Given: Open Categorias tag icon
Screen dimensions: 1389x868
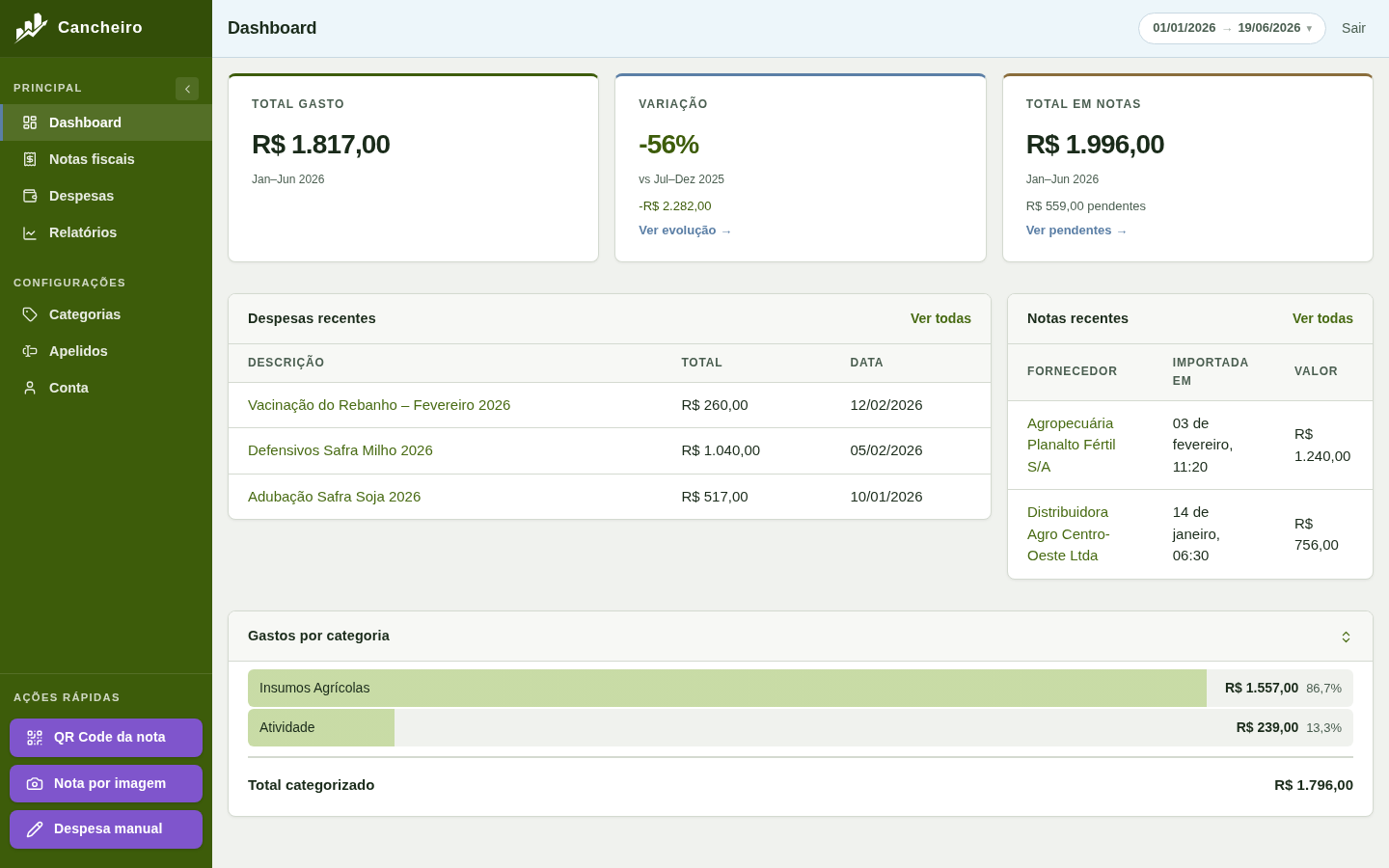Looking at the screenshot, I should (x=30, y=314).
